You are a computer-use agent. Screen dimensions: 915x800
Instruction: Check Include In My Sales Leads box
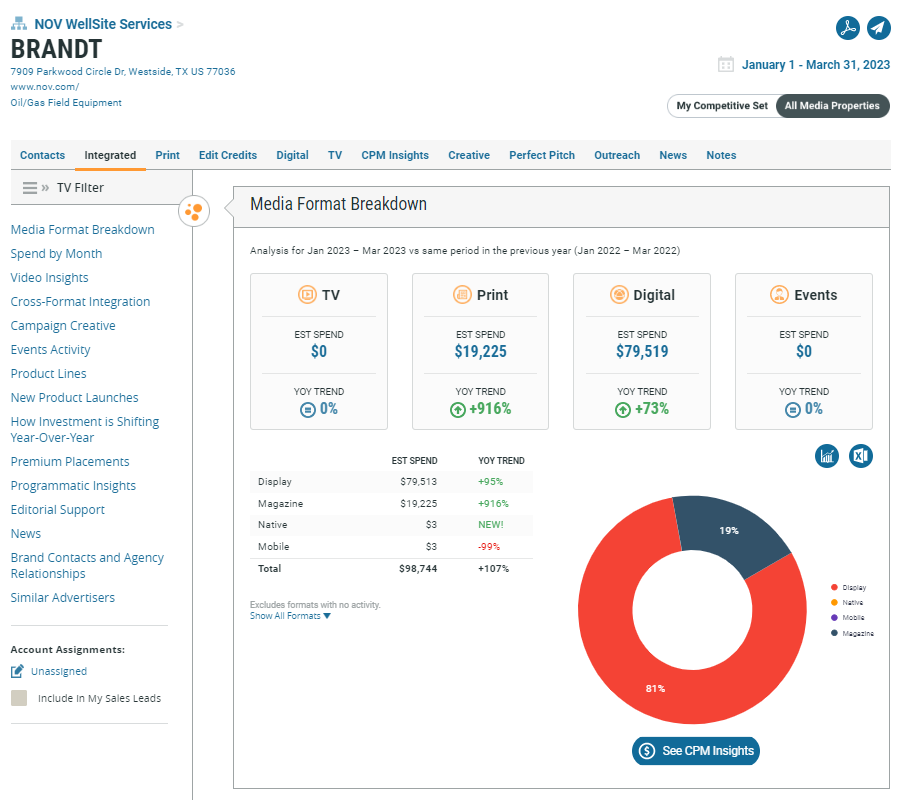point(19,698)
